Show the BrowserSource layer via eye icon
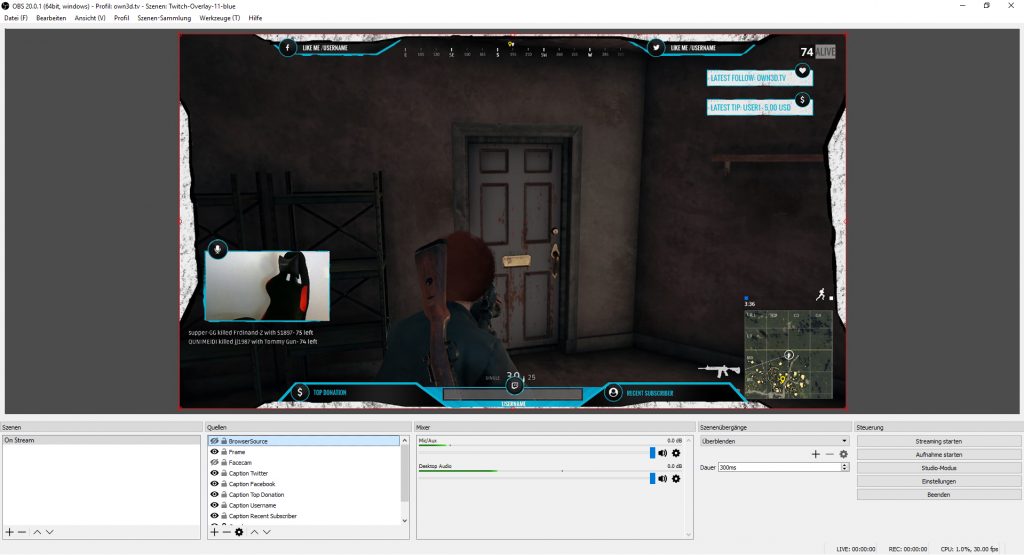Viewport: 1024px width, 555px height. [214, 441]
